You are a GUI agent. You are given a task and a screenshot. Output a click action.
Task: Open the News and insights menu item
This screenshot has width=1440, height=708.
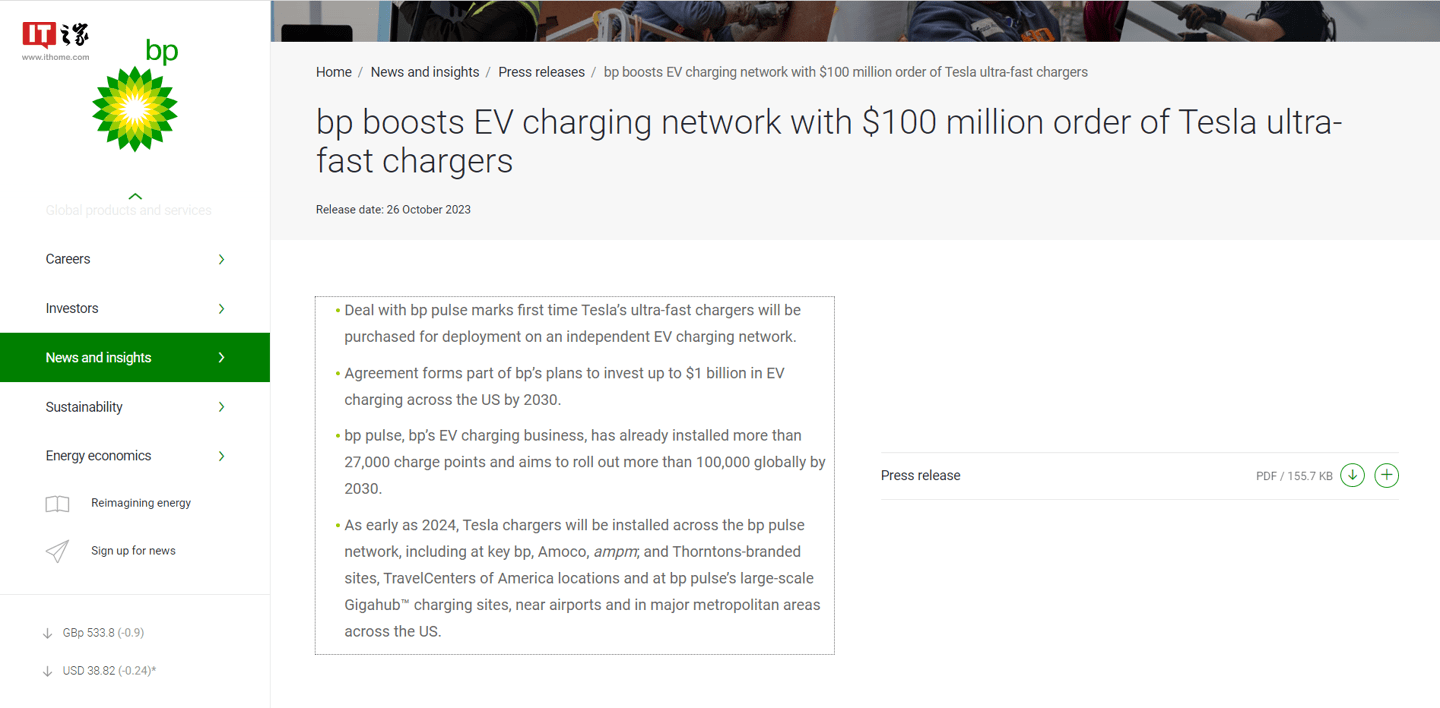point(98,358)
